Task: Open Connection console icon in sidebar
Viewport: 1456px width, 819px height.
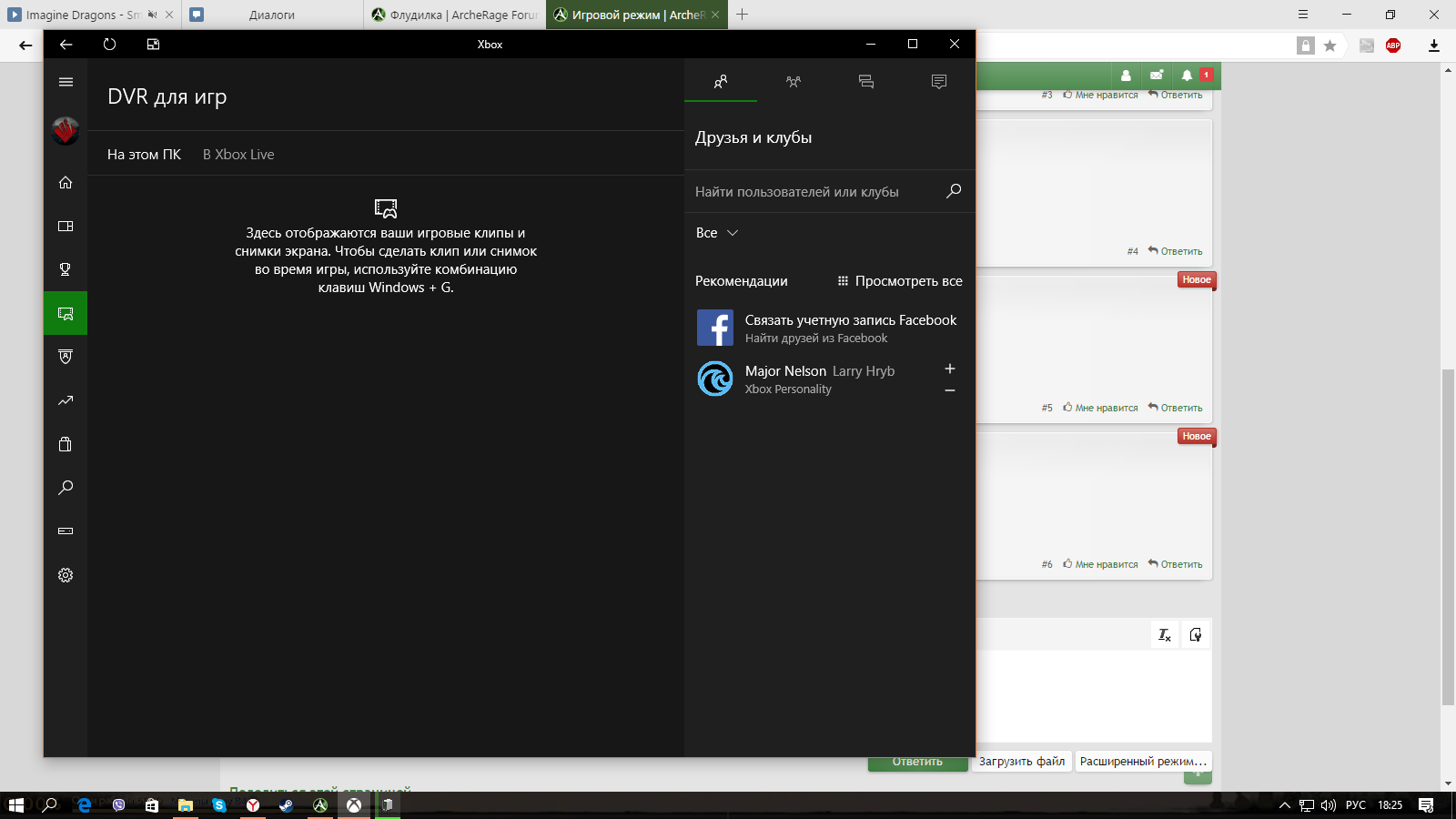Action: [x=66, y=531]
